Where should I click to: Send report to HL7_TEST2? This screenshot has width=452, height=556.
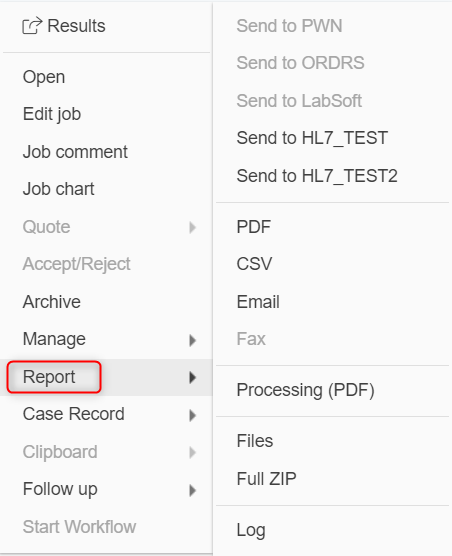click(317, 176)
